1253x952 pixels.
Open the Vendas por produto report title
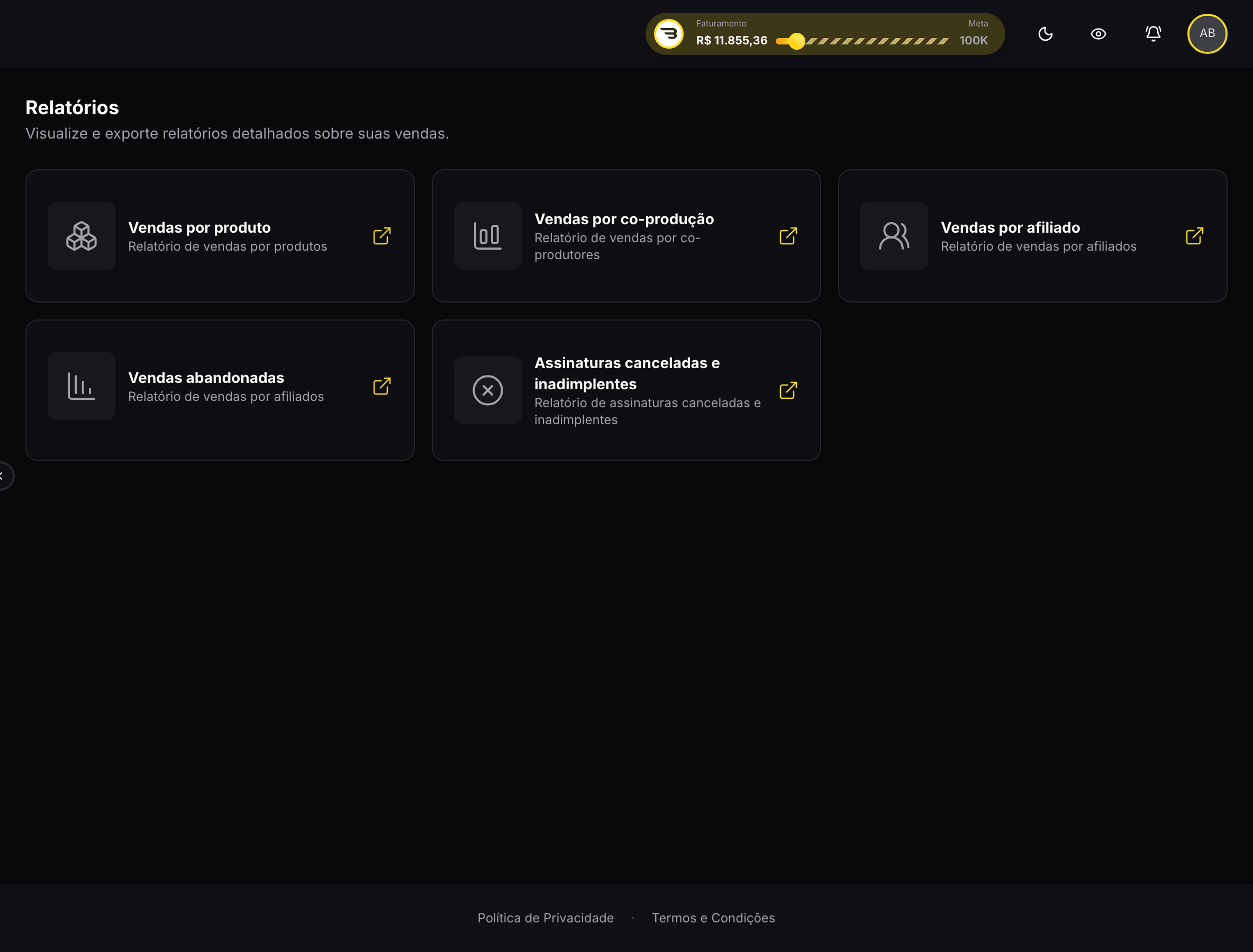pyautogui.click(x=199, y=227)
